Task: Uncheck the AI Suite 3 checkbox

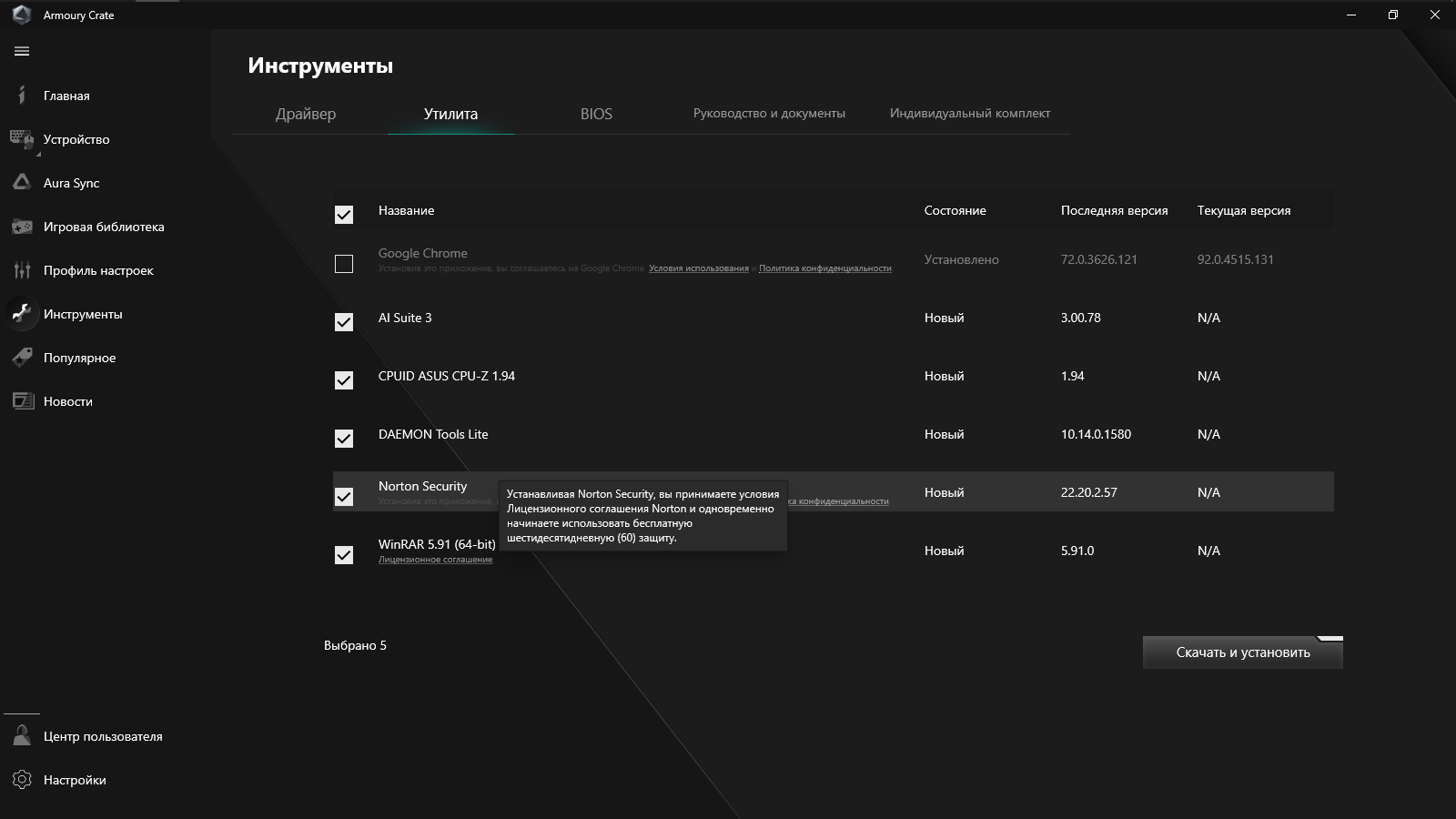Action: click(344, 322)
